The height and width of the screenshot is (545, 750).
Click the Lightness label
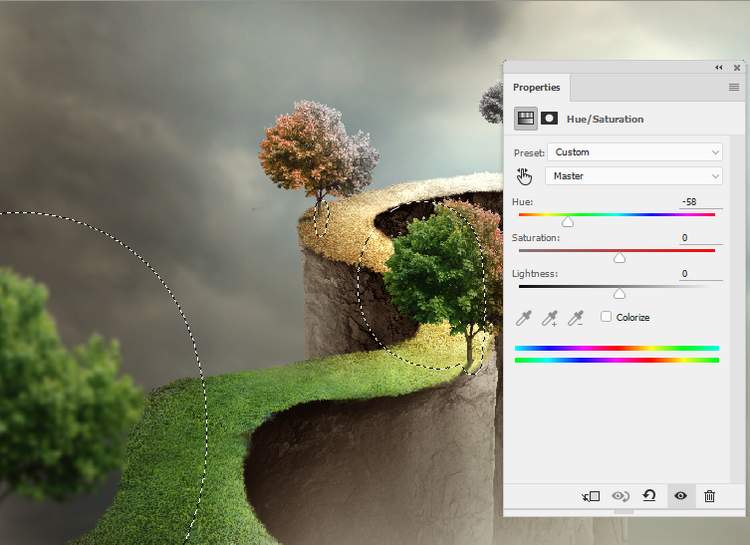pos(535,274)
